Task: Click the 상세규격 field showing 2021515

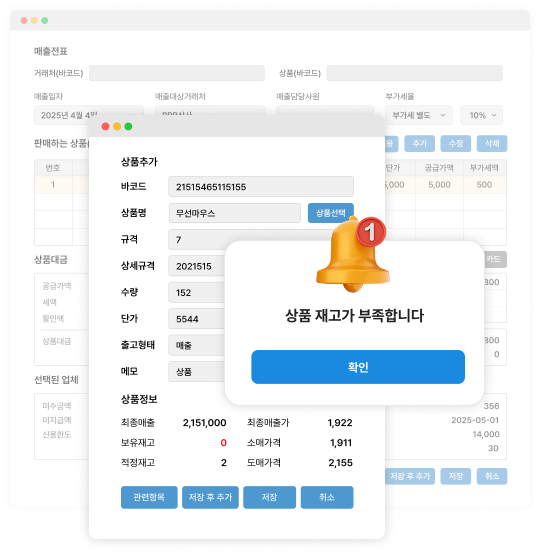Action: 196,266
